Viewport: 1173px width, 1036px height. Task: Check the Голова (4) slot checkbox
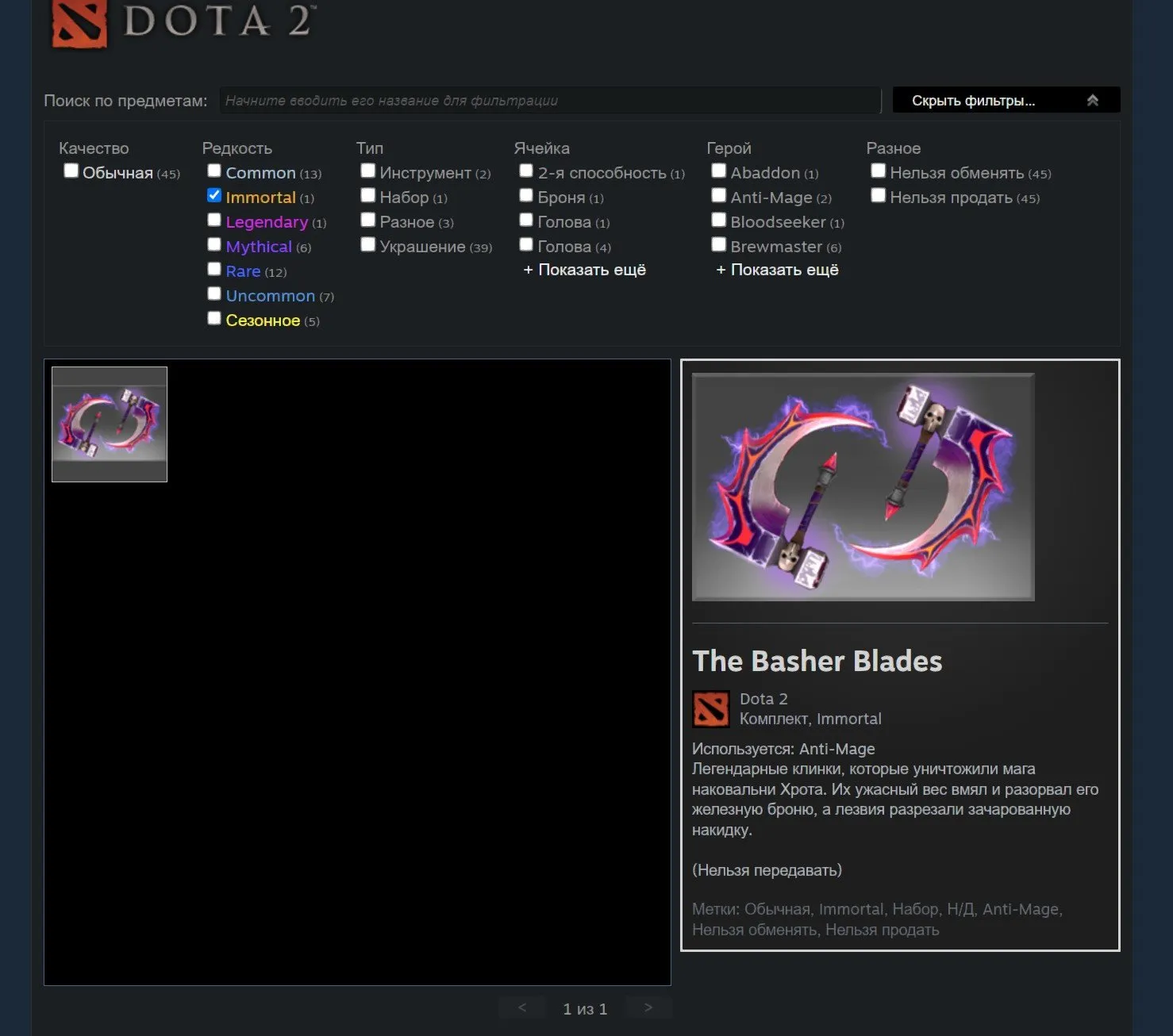pyautogui.click(x=526, y=244)
